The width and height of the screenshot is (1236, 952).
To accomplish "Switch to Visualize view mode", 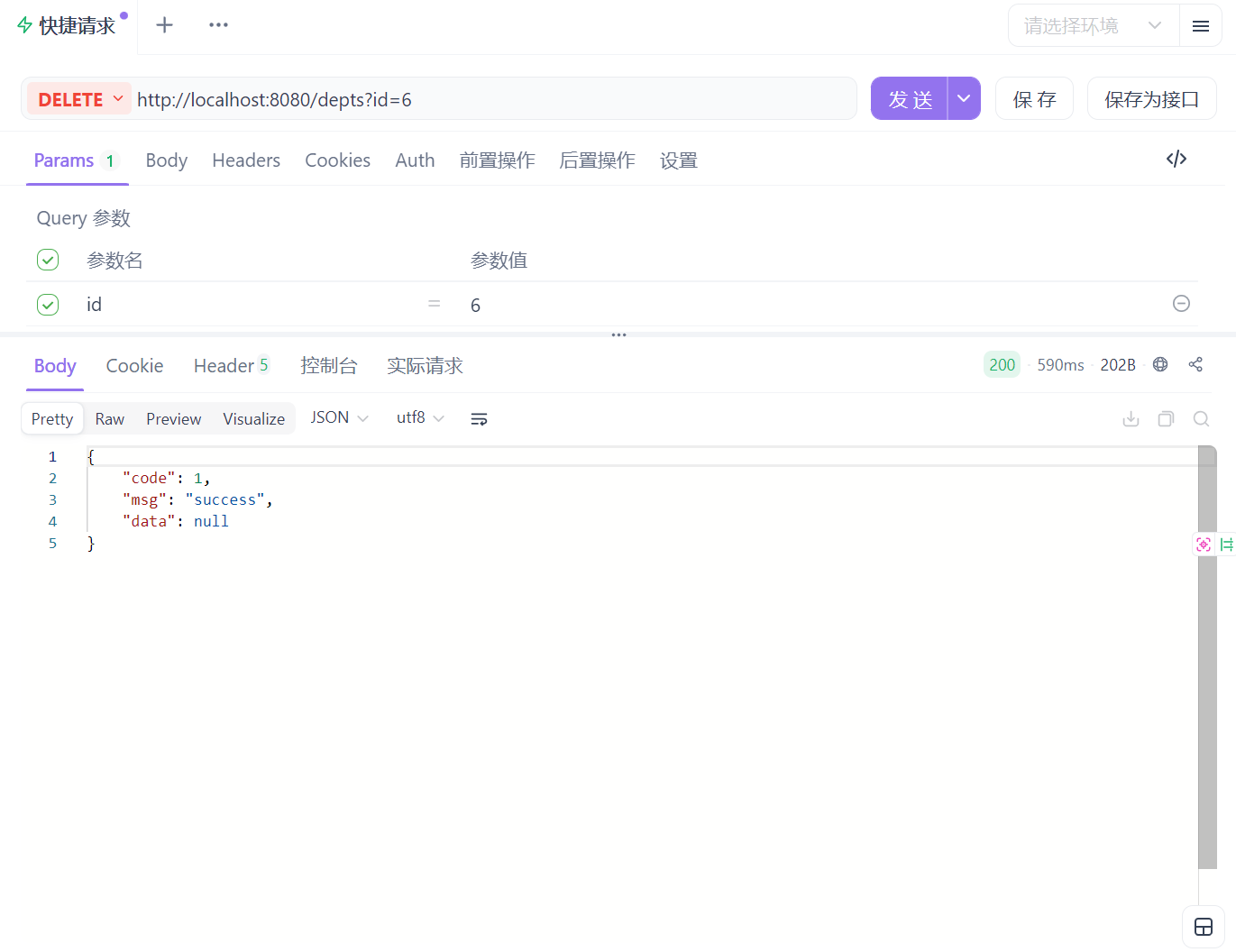I will [x=254, y=418].
